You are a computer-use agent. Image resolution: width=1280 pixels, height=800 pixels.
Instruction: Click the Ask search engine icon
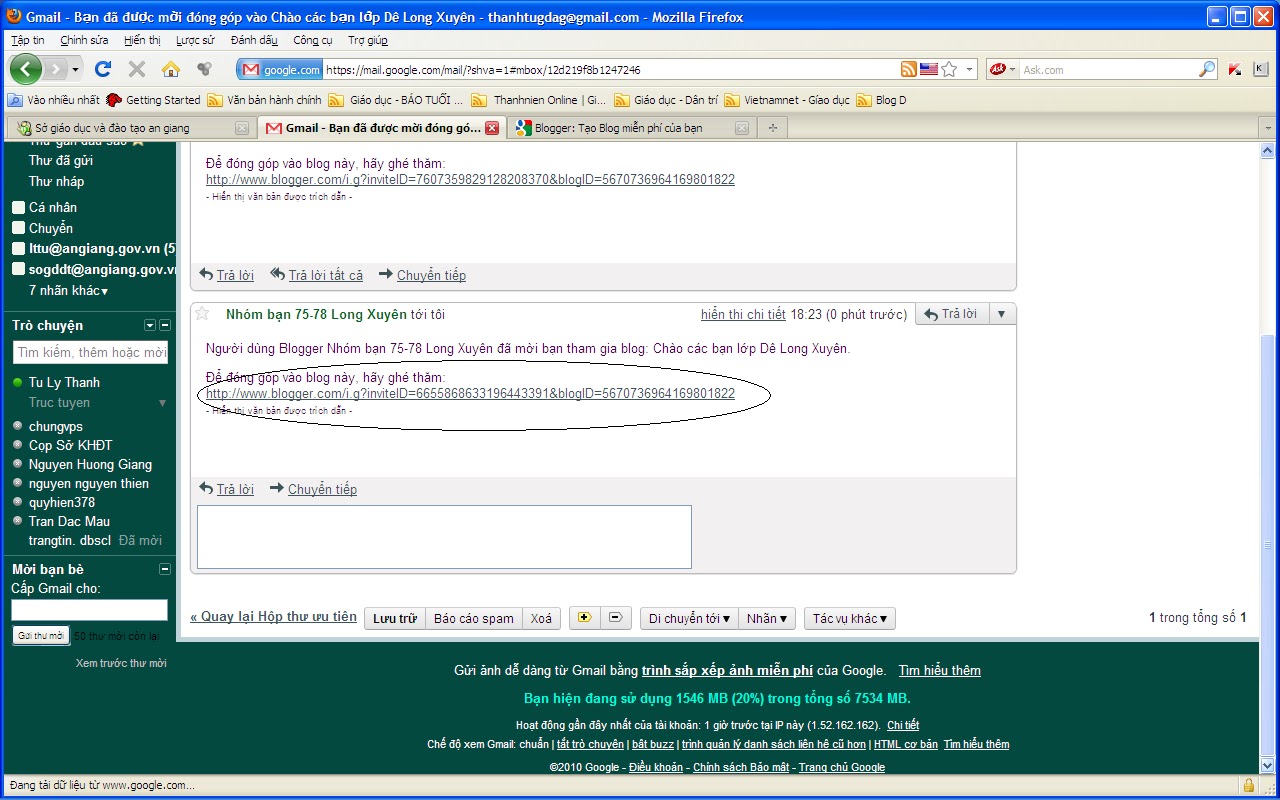coord(997,69)
